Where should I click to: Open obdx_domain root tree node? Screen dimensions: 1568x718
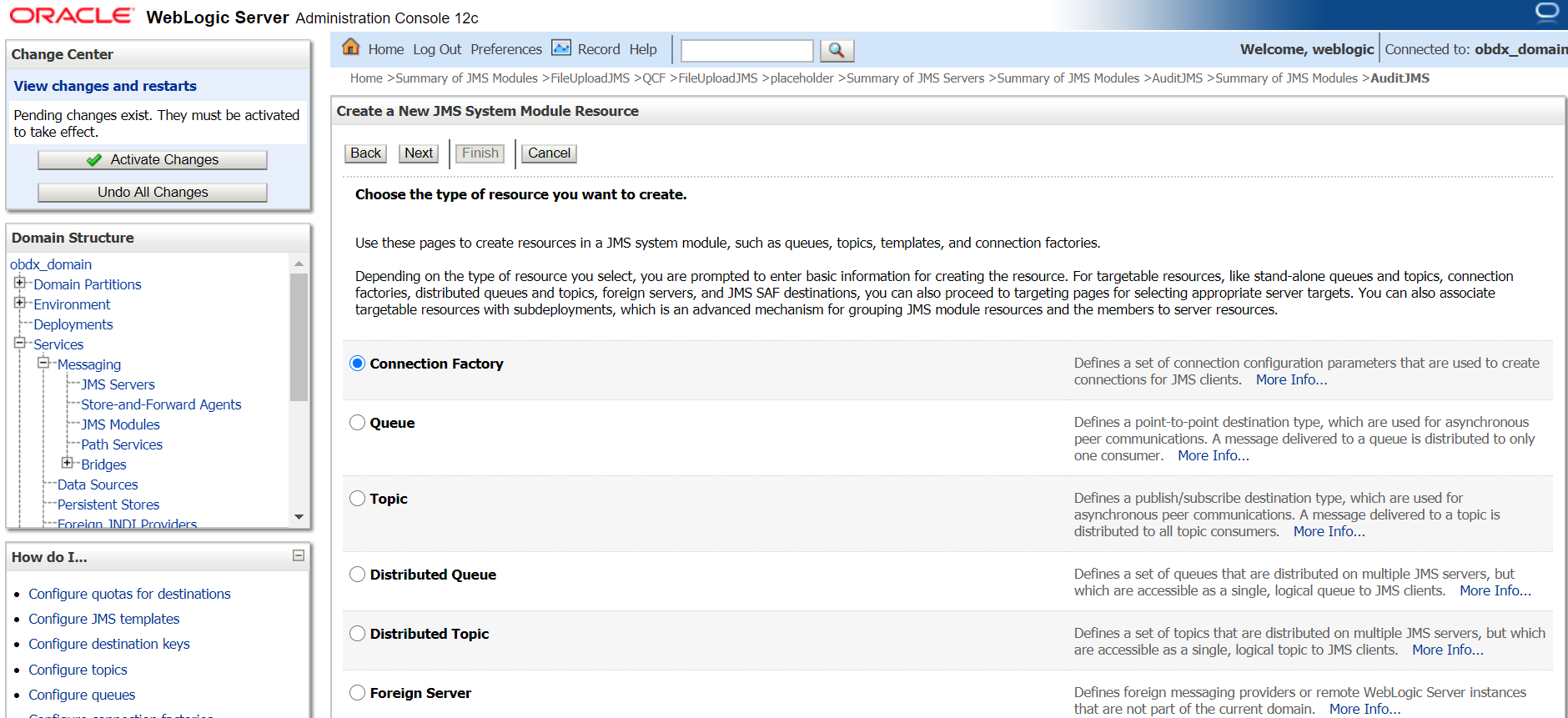coord(51,264)
